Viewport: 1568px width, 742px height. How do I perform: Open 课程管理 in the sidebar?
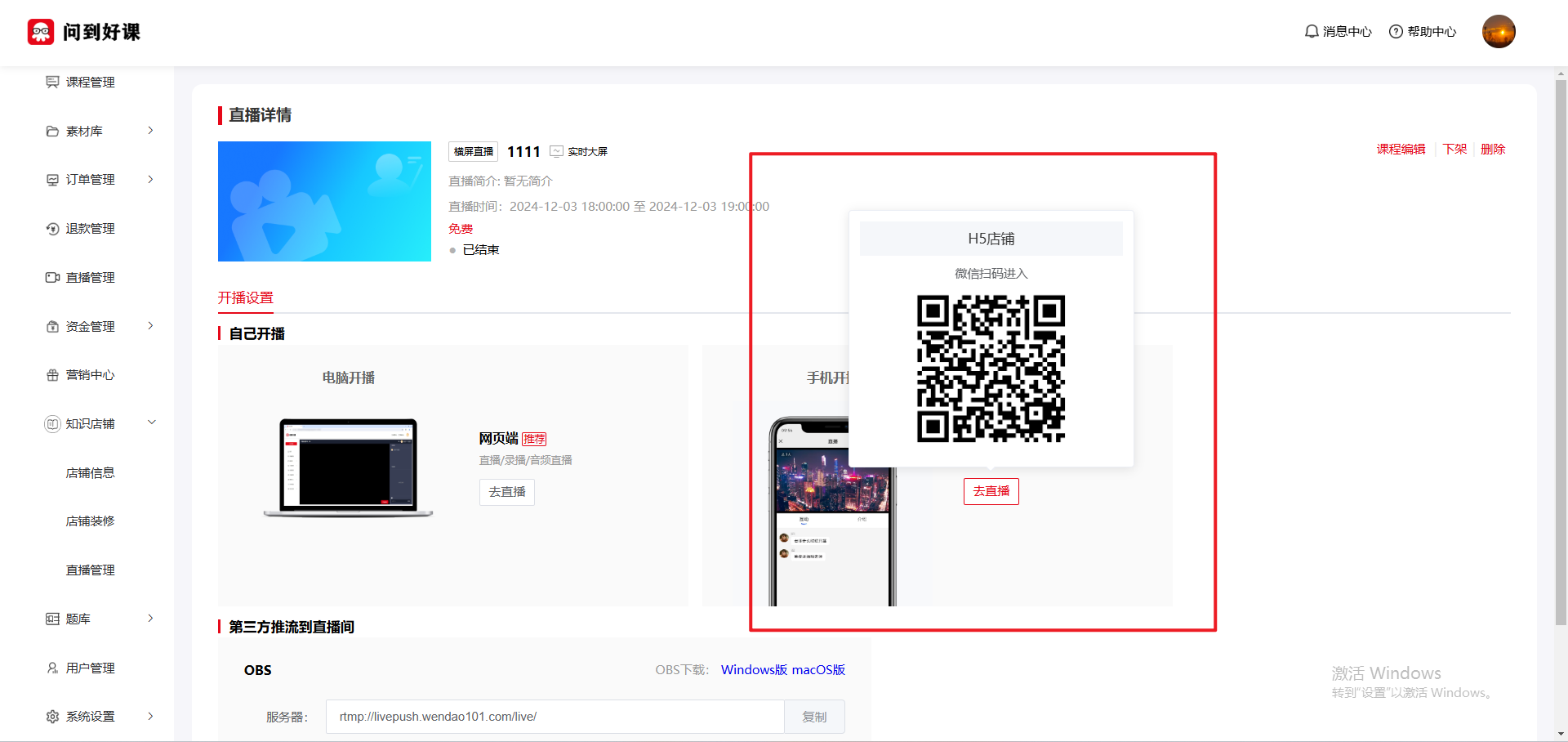90,82
